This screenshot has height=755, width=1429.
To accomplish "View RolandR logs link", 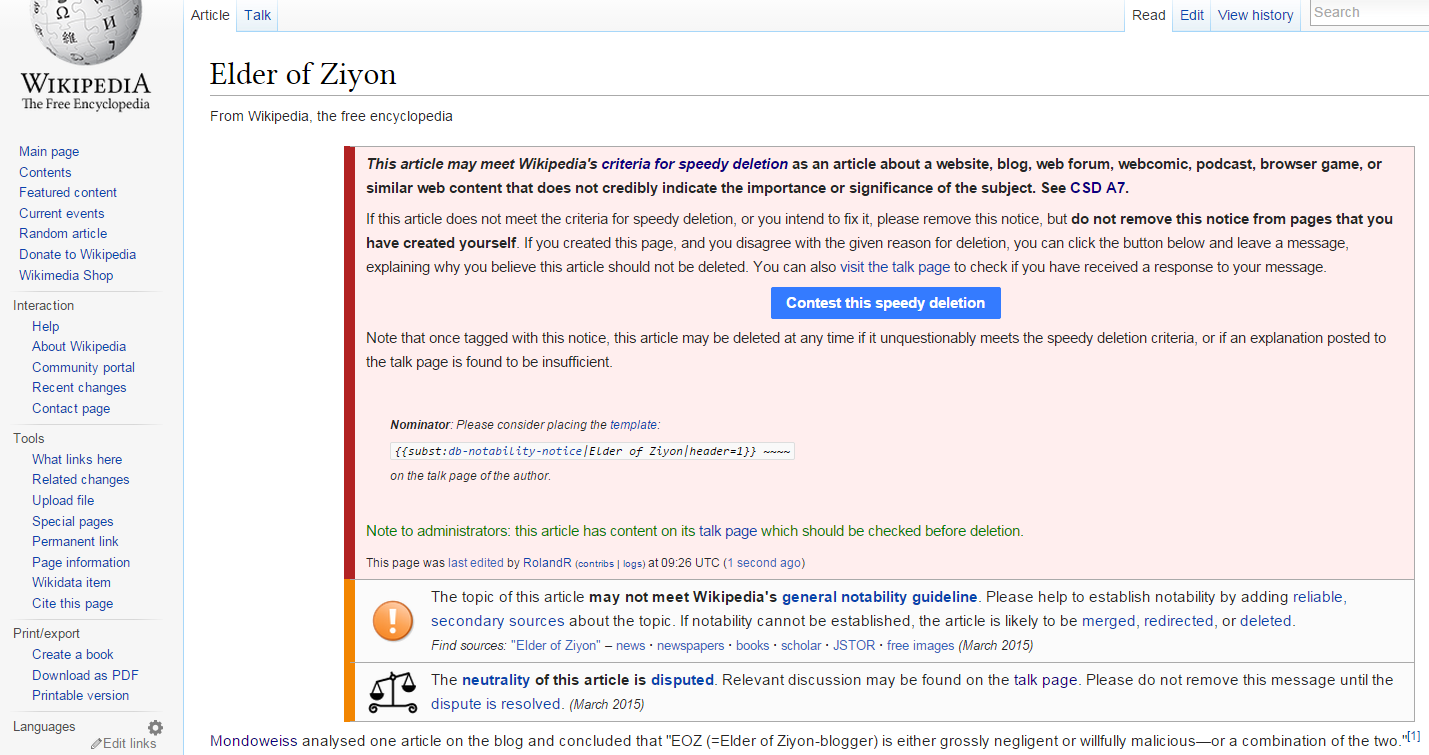I will pyautogui.click(x=632, y=564).
